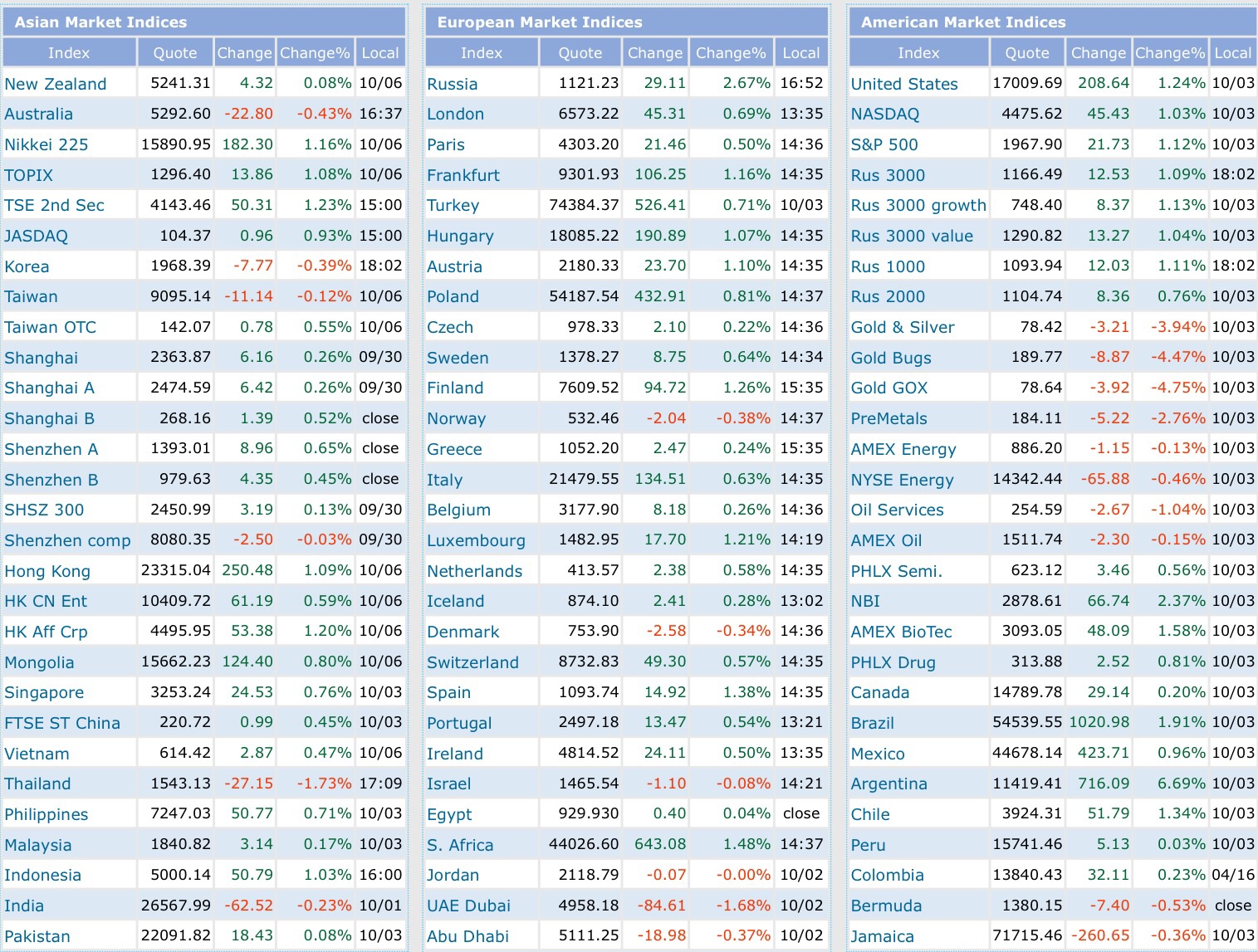
Task: Click the Korea index link
Action: (27, 266)
